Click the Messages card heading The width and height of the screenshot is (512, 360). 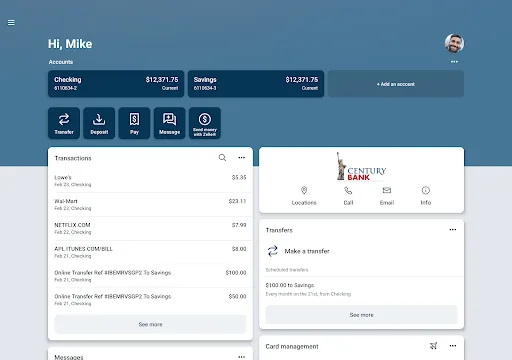point(69,357)
